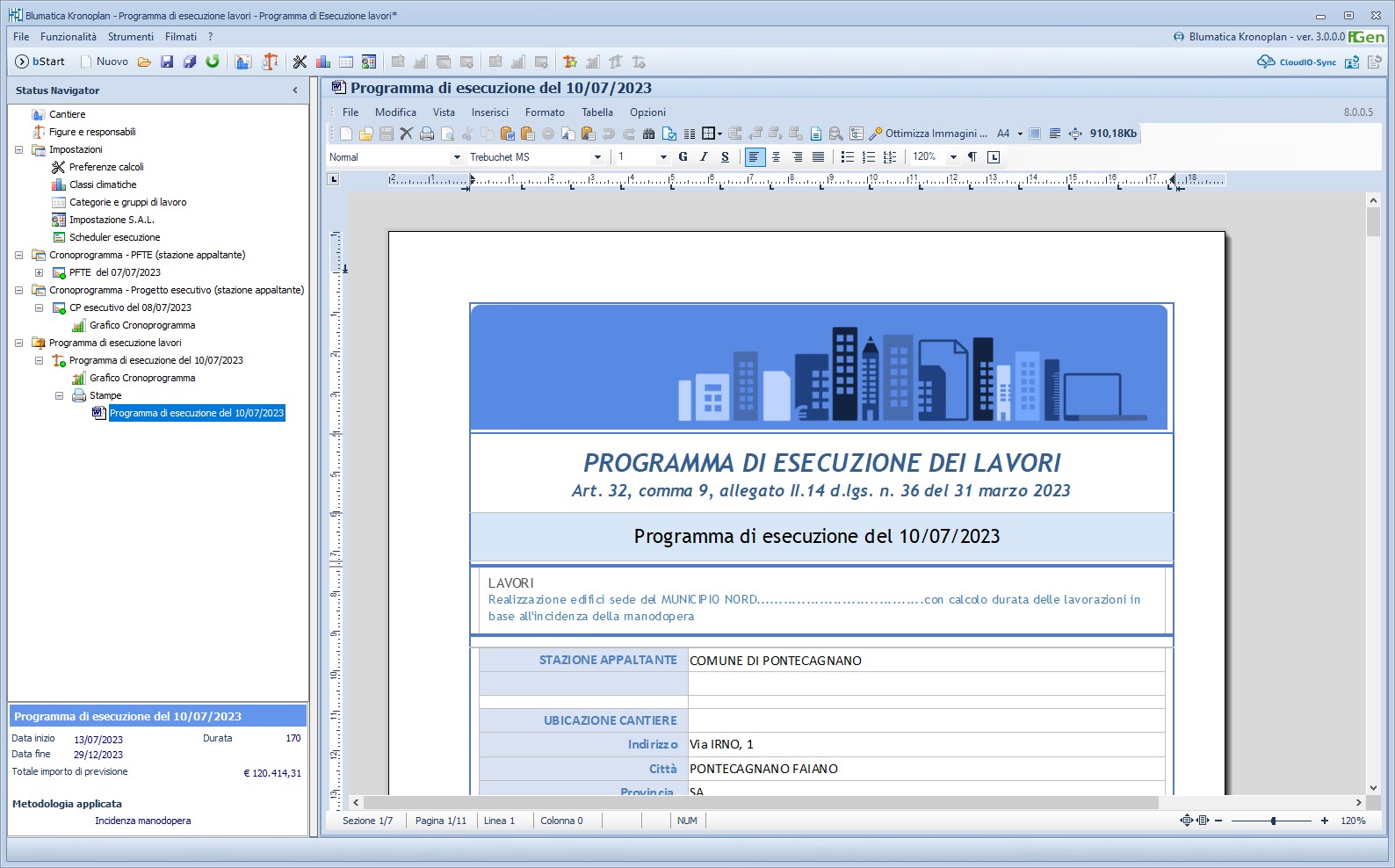
Task: Click the bStart button
Action: point(40,61)
